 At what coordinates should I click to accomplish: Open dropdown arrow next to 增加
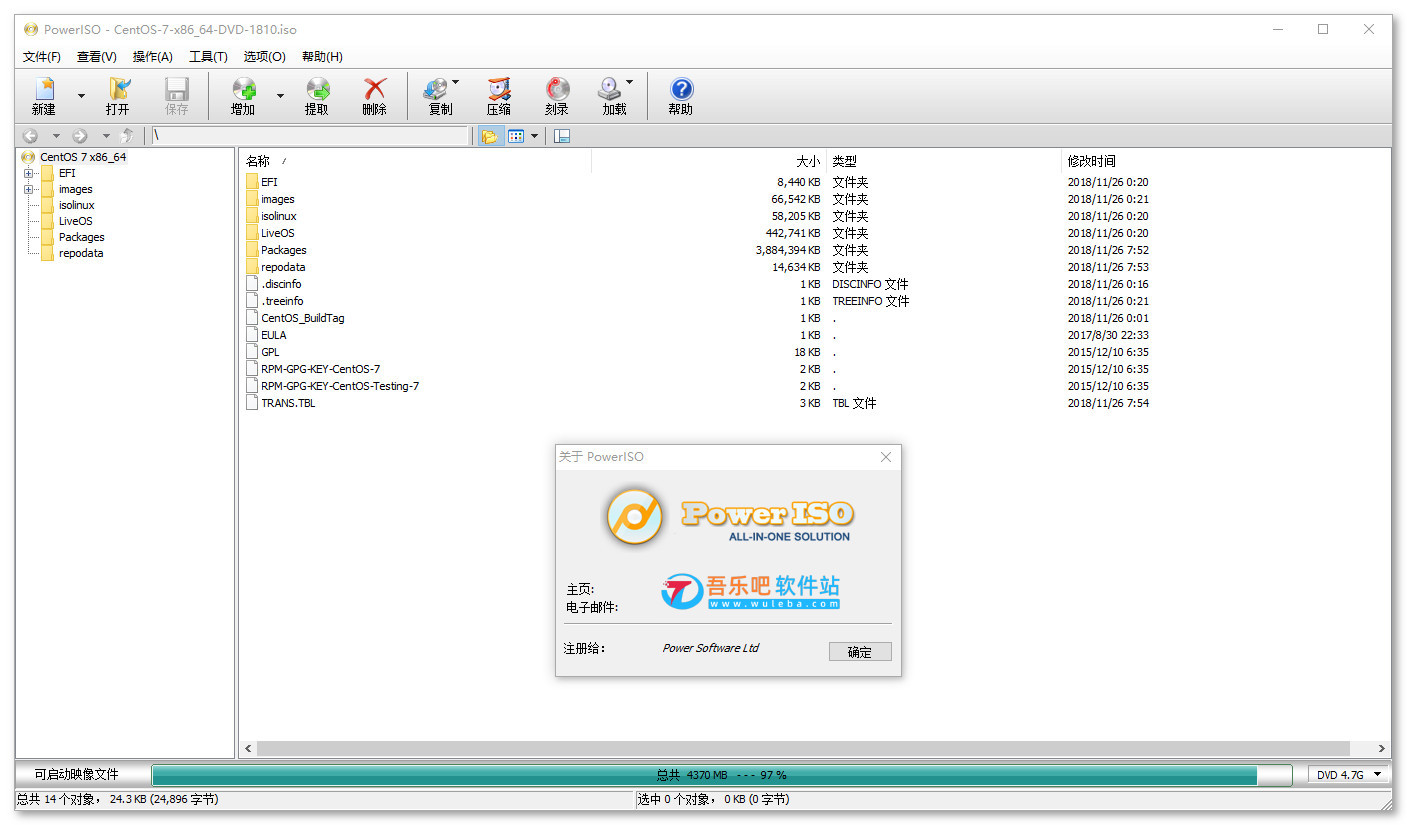click(280, 96)
